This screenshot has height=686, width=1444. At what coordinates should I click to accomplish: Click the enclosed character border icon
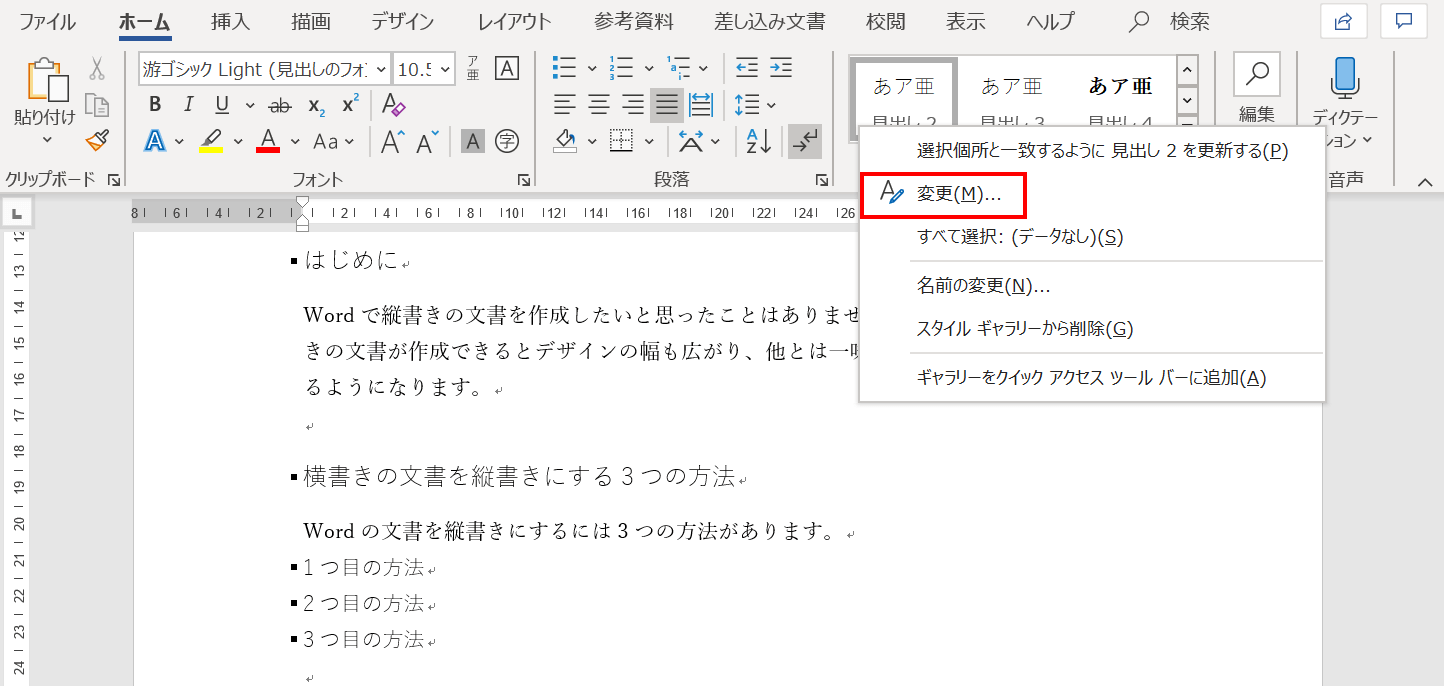click(507, 69)
